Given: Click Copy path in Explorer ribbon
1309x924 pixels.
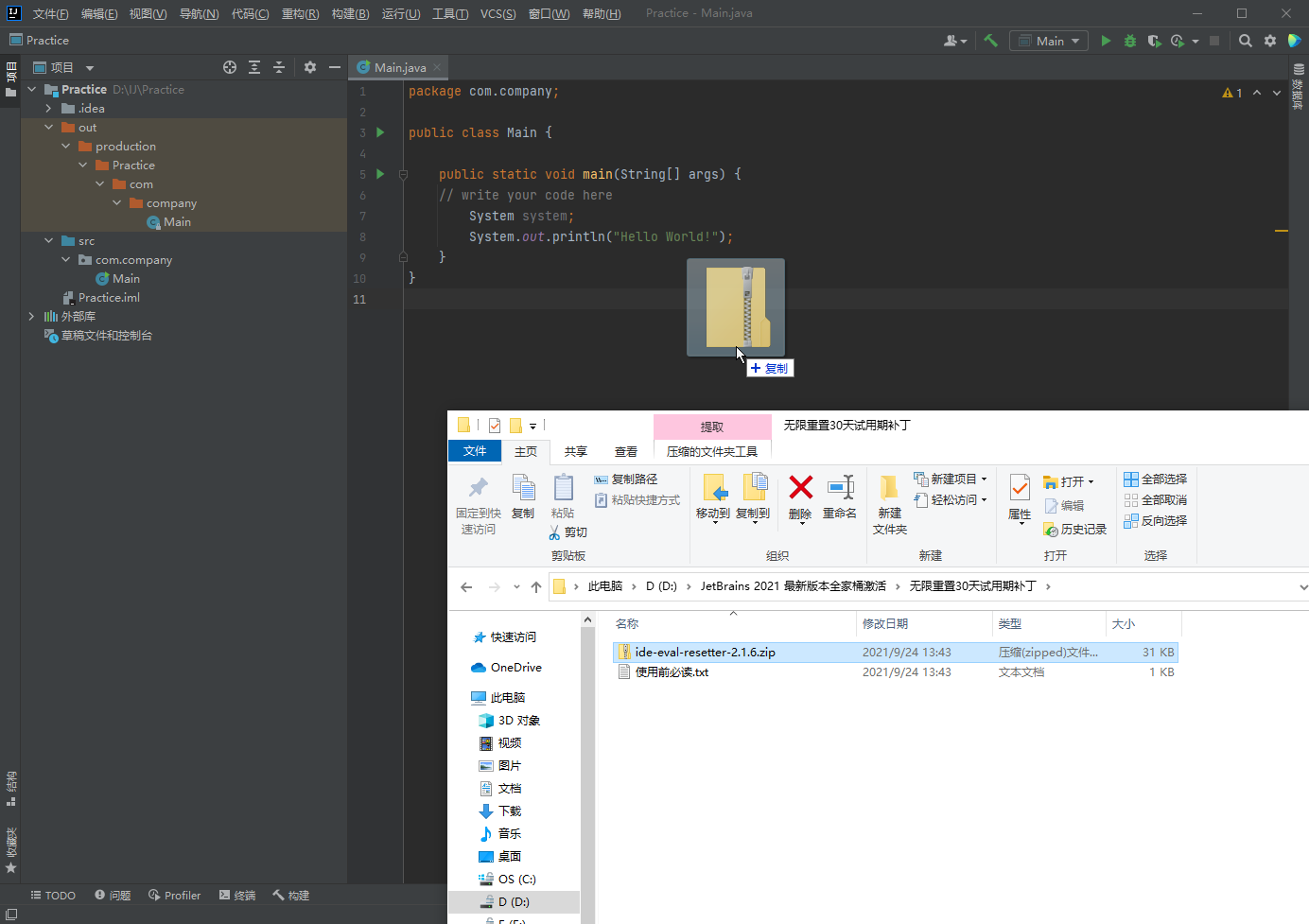Looking at the screenshot, I should [x=626, y=479].
